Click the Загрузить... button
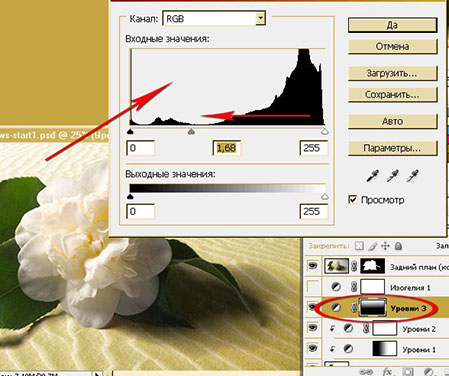The image size is (449, 376). tap(392, 73)
